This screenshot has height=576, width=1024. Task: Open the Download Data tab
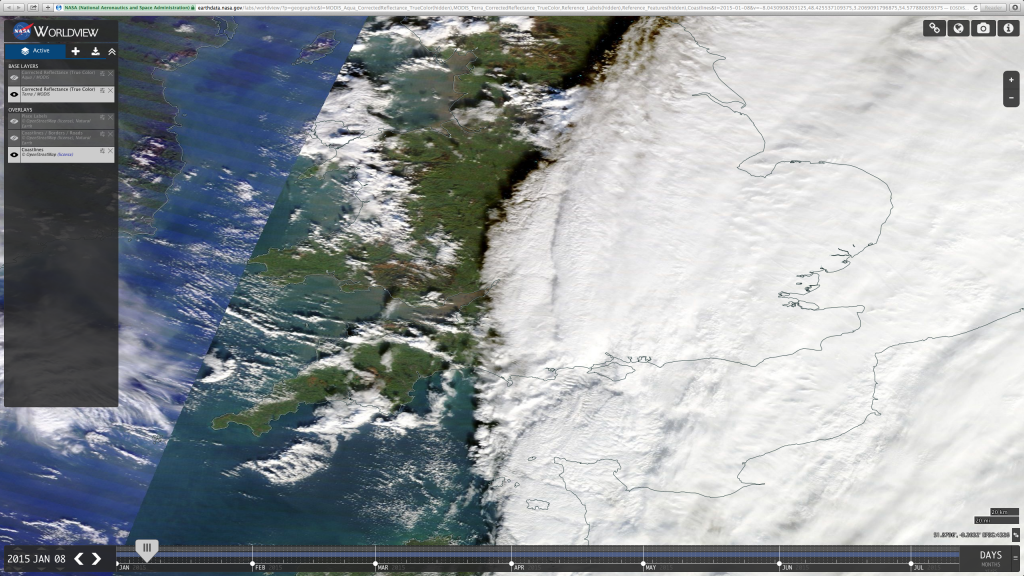[x=95, y=51]
